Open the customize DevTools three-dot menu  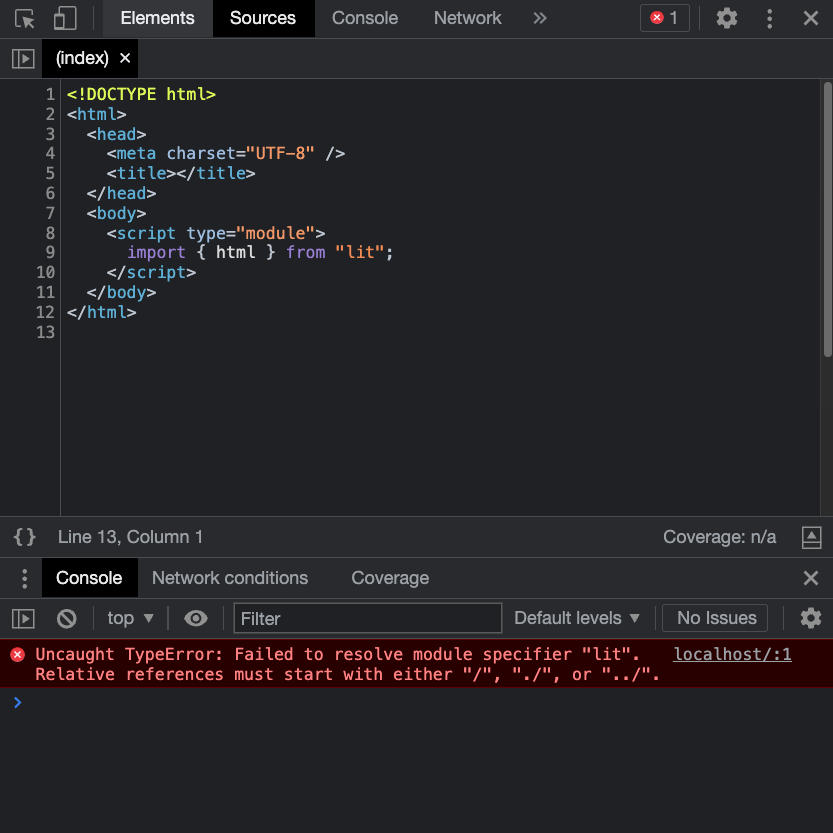[769, 18]
